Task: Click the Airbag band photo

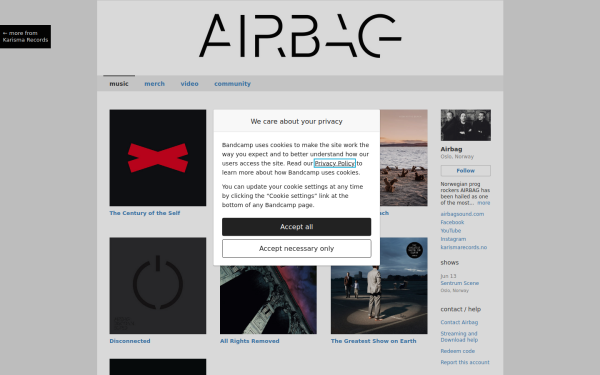Action: 466,125
